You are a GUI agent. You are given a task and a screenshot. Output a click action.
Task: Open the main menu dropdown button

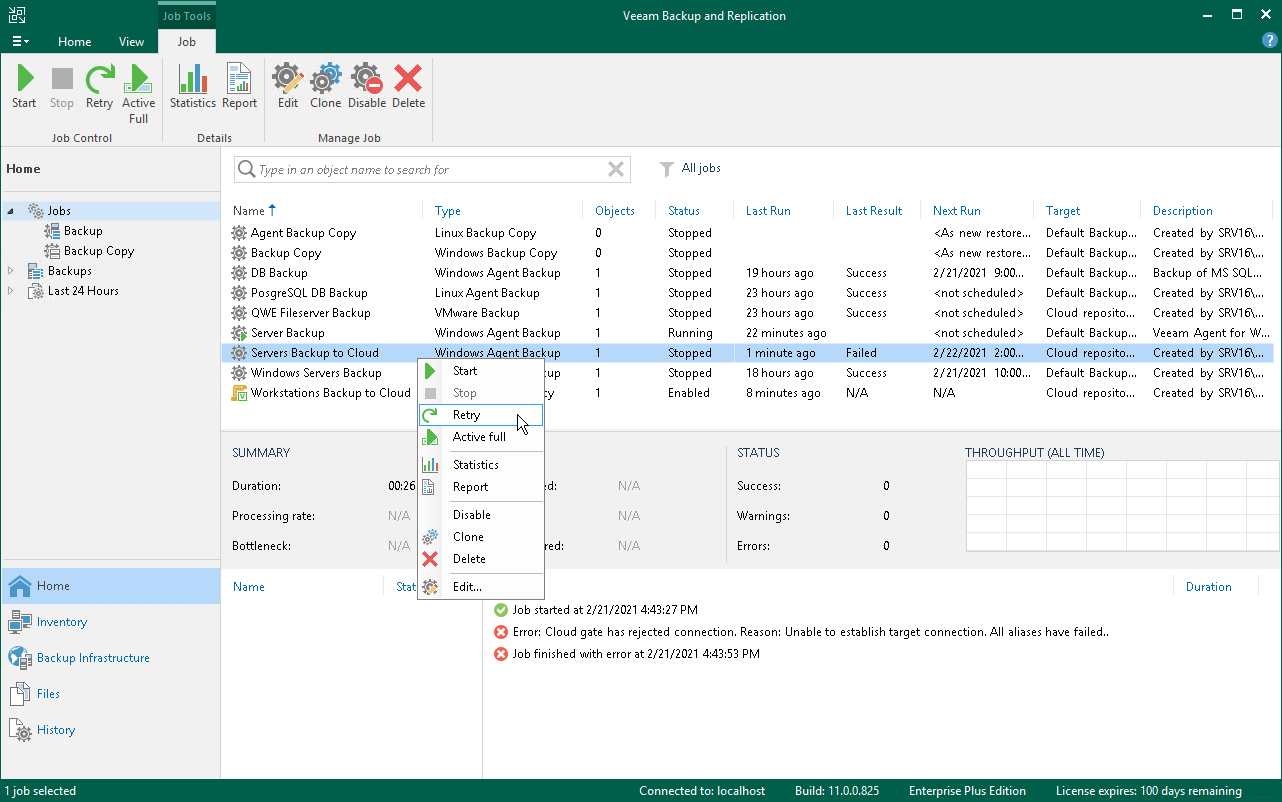click(20, 42)
